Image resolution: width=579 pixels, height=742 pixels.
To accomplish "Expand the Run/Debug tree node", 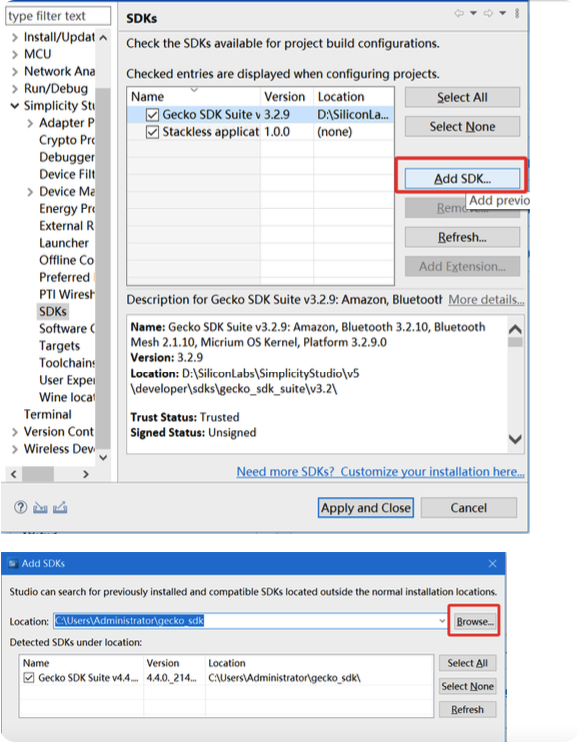I will 15,89.
